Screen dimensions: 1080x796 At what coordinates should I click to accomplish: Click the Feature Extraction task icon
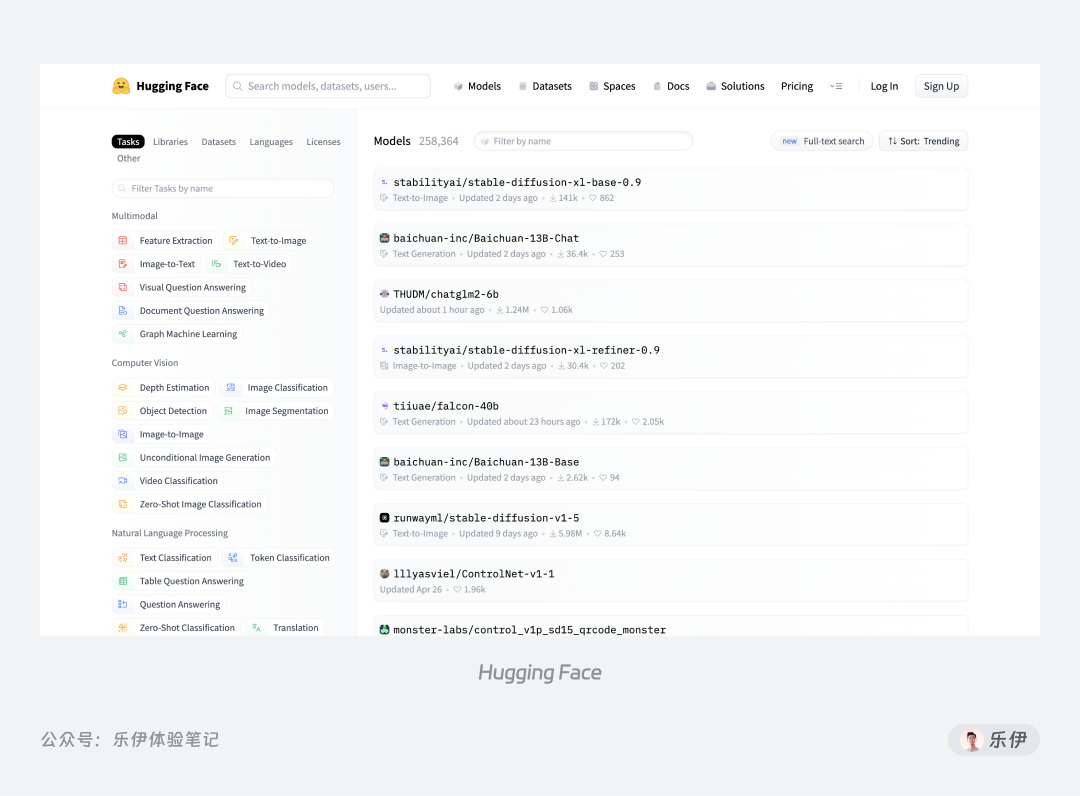click(123, 240)
